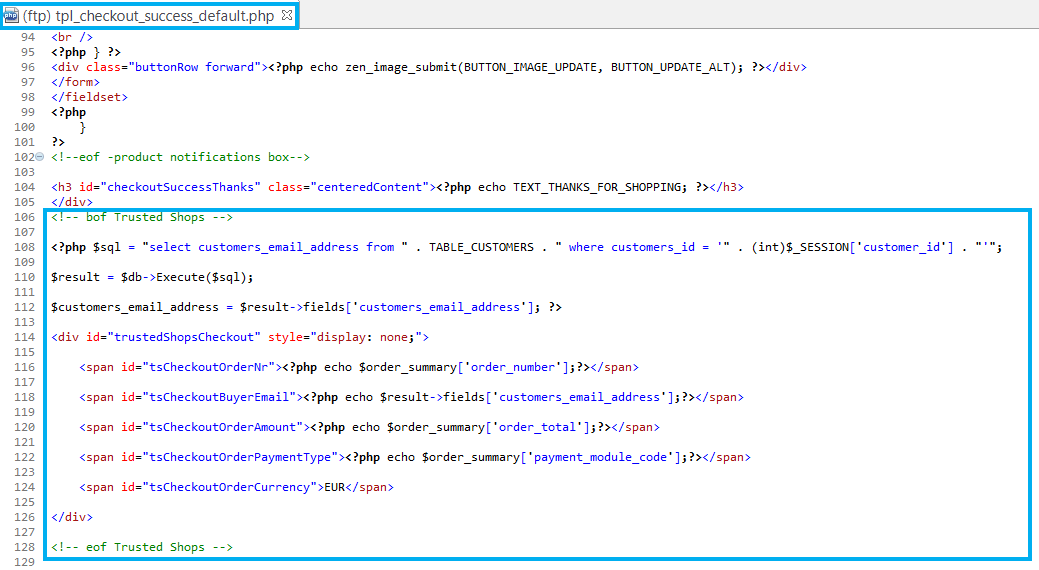
Task: Click the 'tsCheckoutOrderCurrency' span id text
Action: (x=229, y=487)
